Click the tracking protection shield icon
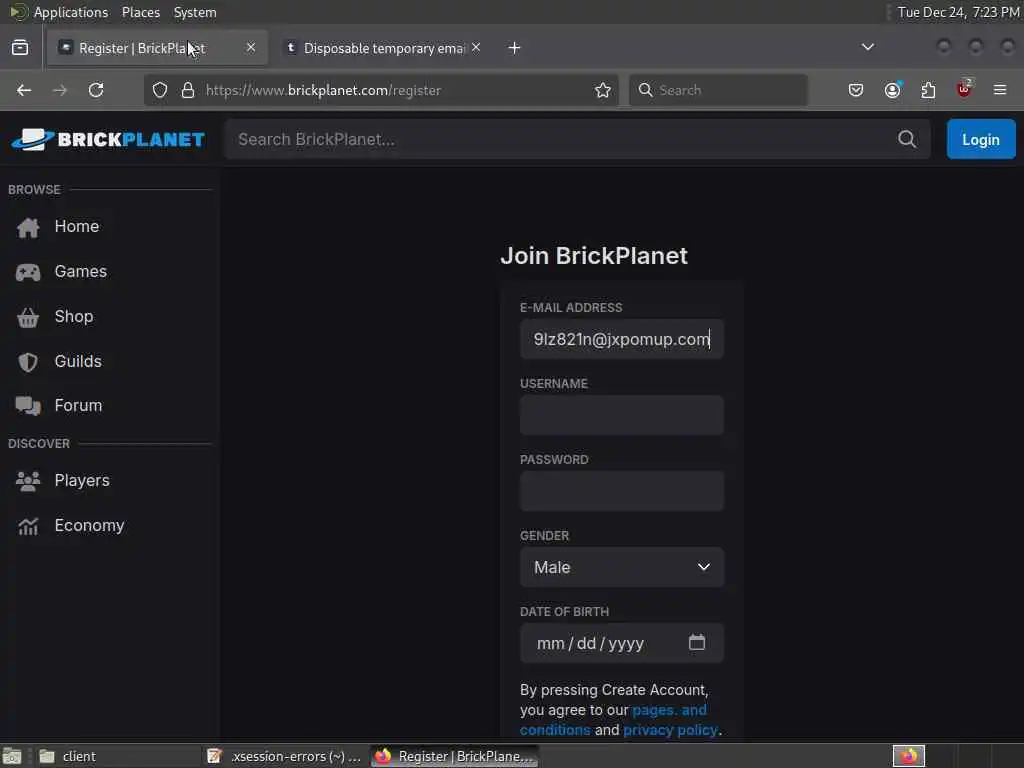This screenshot has height=768, width=1024. click(x=160, y=90)
